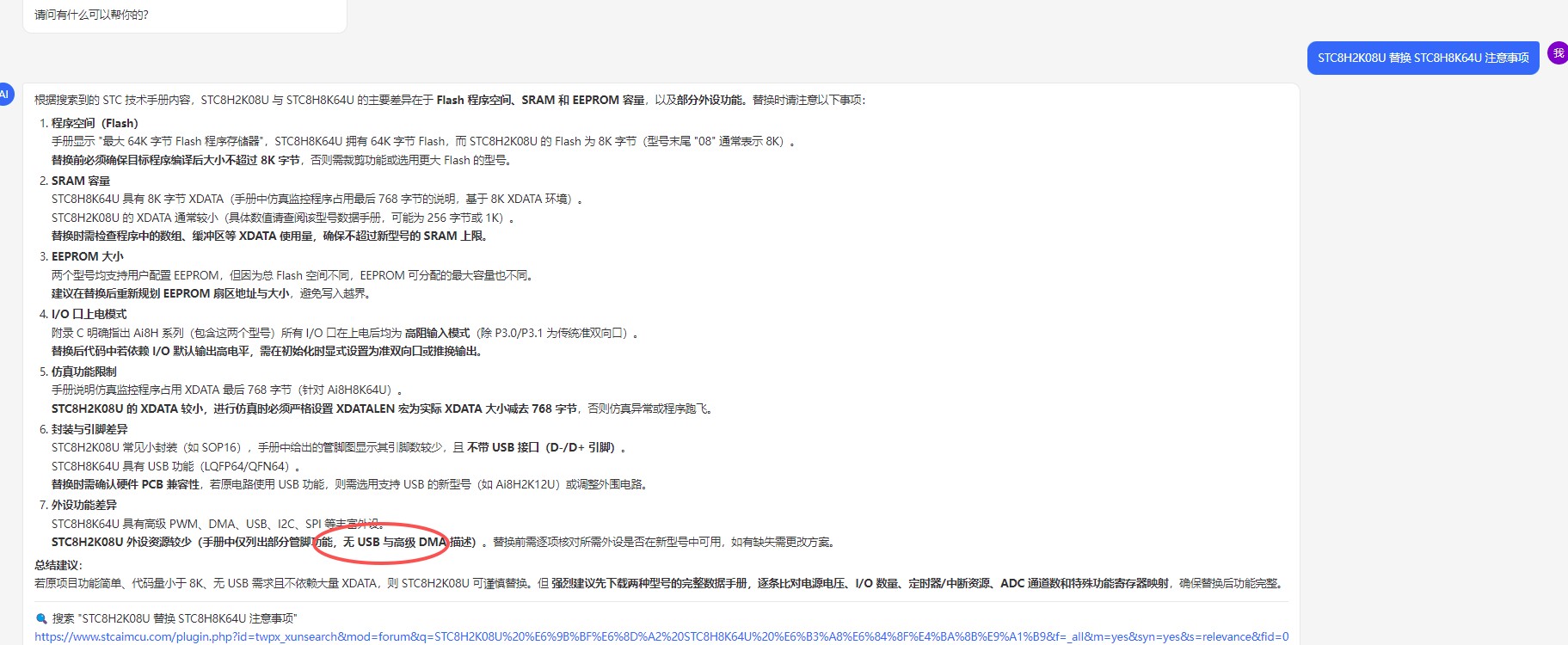Click the magnifier icon before the search query
Viewport: 1568px width, 645px height.
41,618
